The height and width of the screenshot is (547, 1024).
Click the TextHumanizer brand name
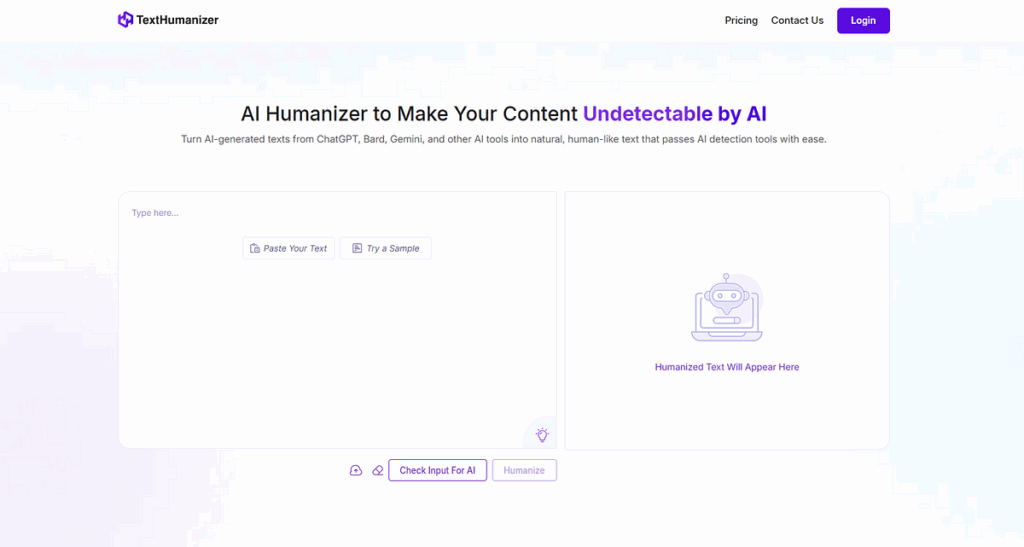pos(176,20)
